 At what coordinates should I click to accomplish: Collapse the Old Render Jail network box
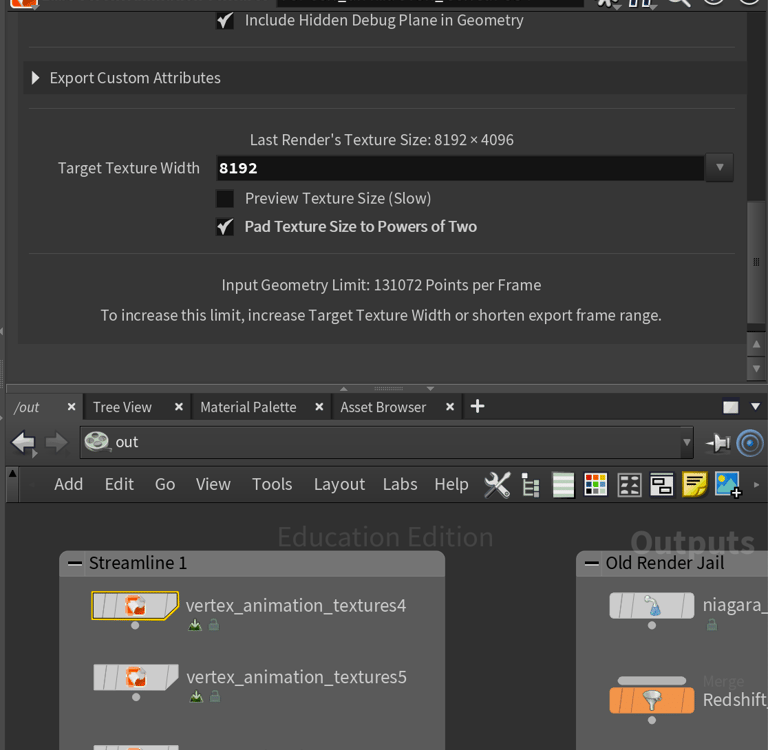[x=592, y=563]
